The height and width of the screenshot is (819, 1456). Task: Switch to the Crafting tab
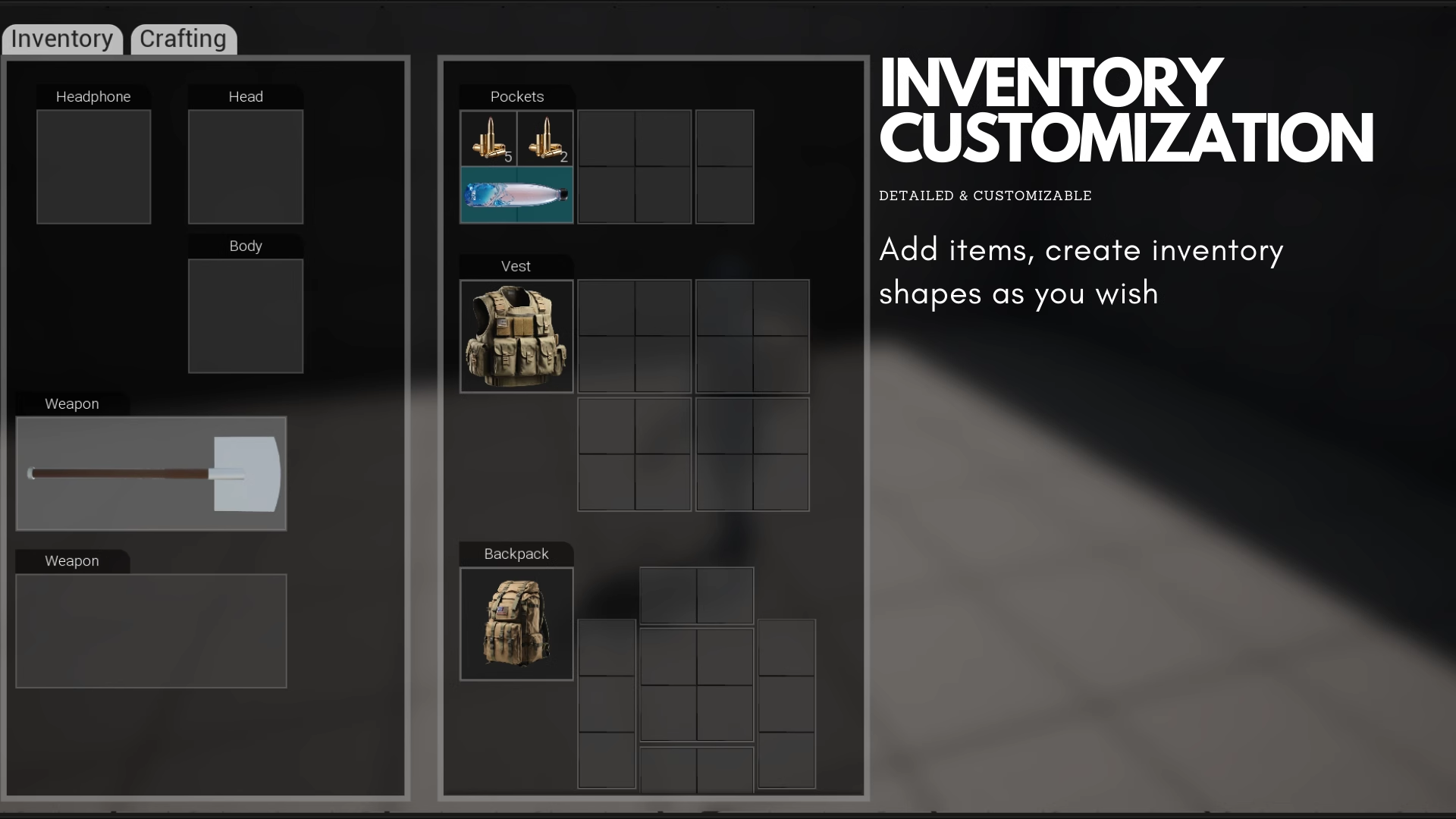point(183,38)
